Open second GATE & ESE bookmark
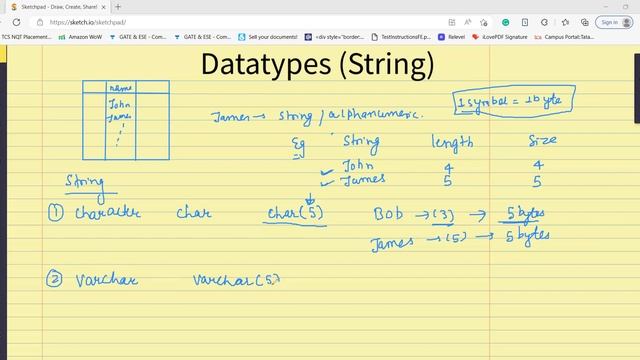640x360 pixels. 202,37
